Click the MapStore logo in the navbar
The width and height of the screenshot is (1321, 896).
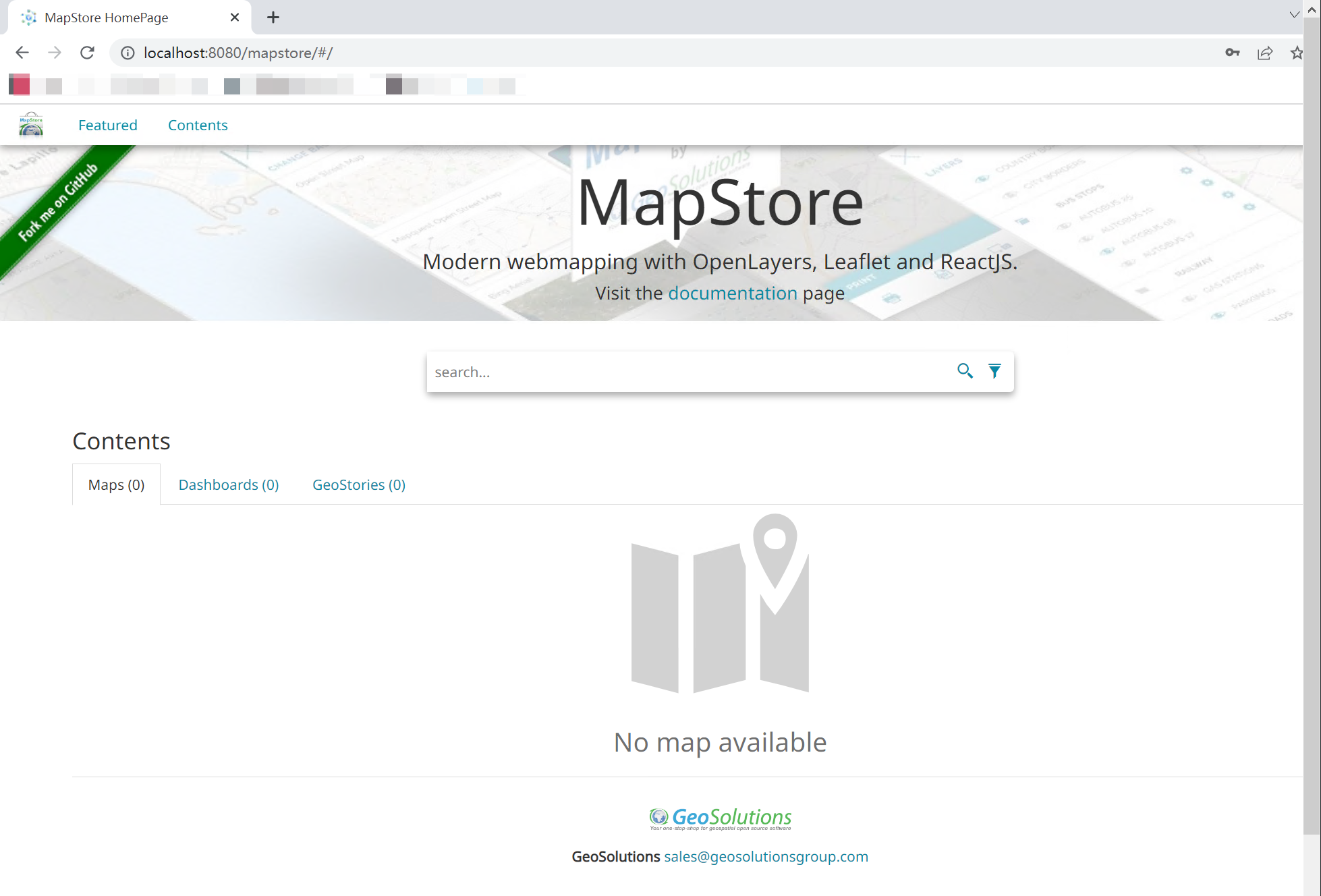[30, 124]
